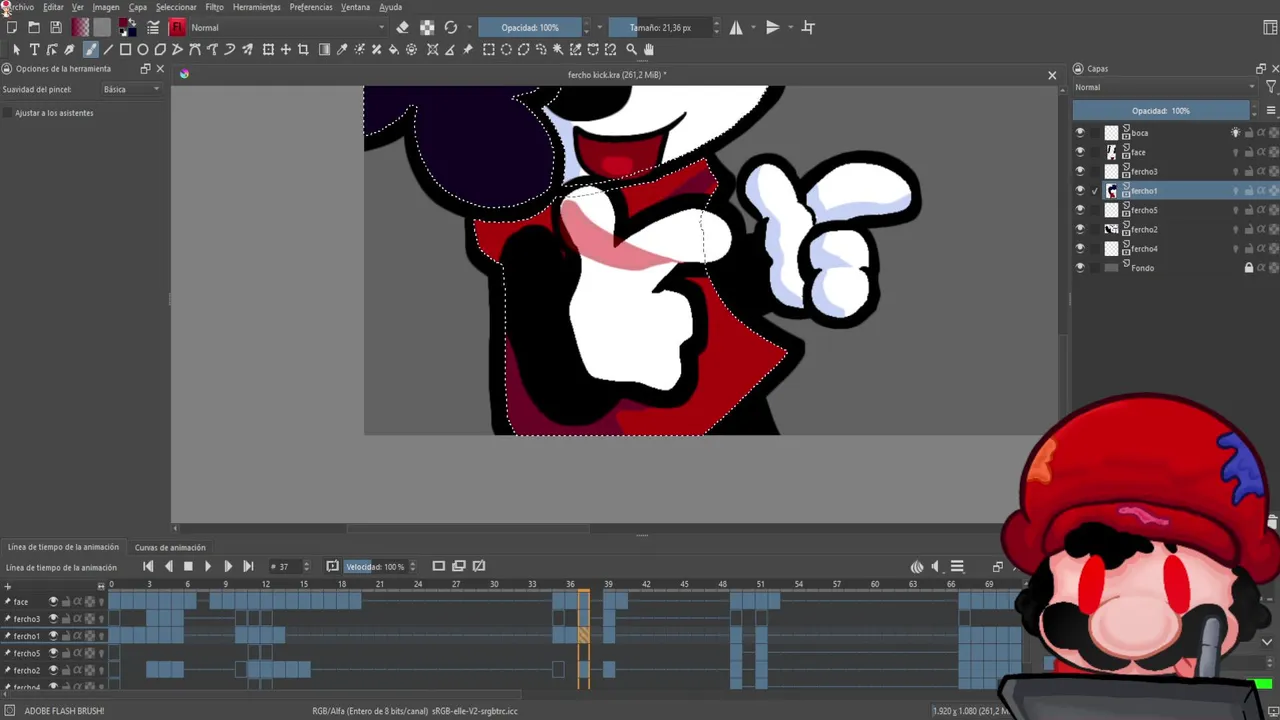The height and width of the screenshot is (720, 1280).
Task: Click the audio speaker icon in timeline
Action: point(936,567)
